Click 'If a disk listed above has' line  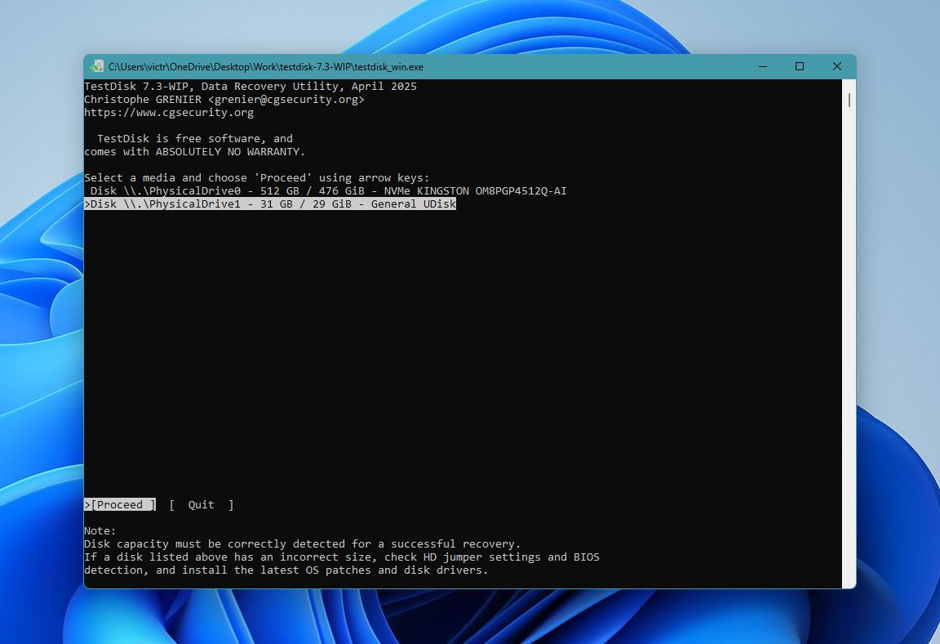tap(342, 558)
